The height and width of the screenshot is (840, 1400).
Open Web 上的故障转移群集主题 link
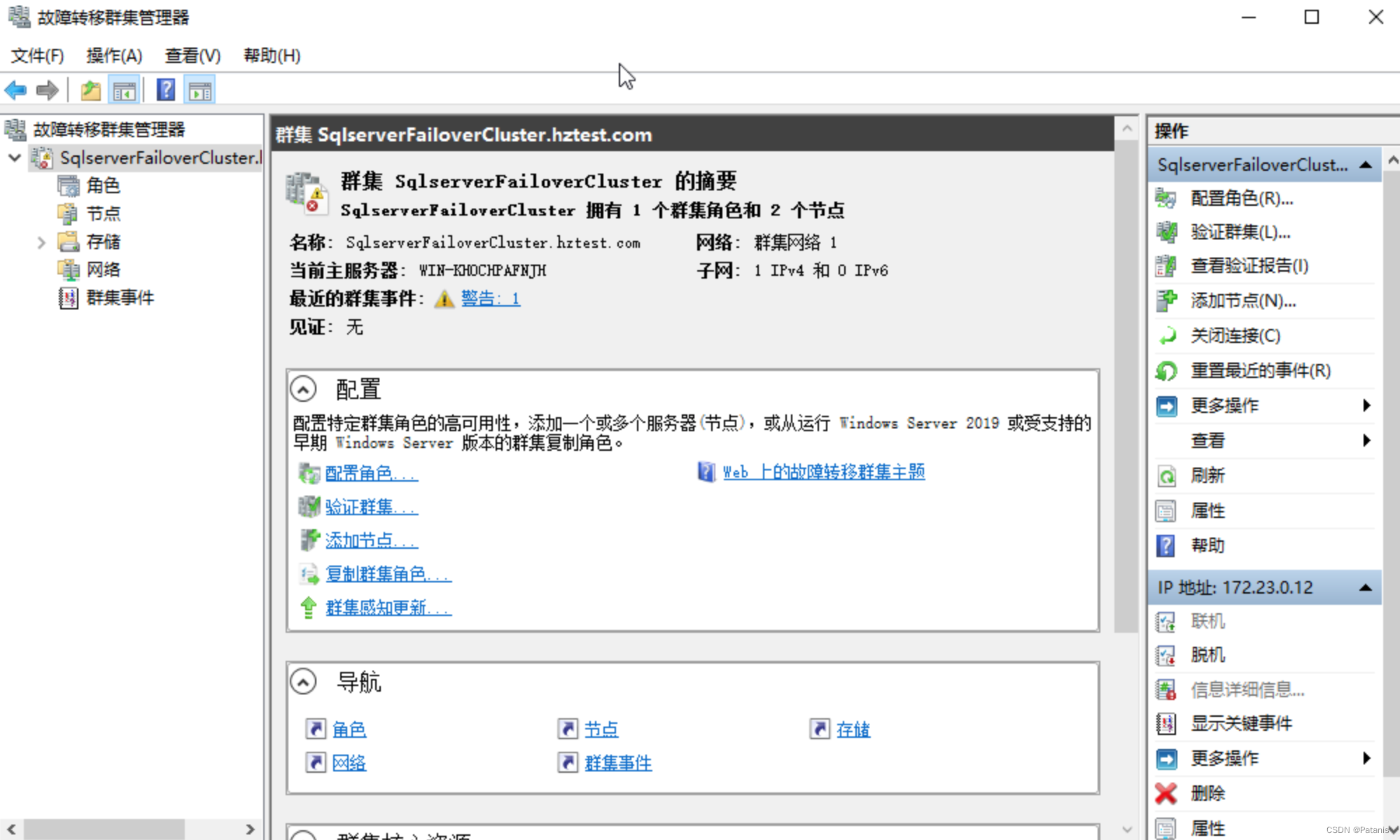(x=824, y=472)
